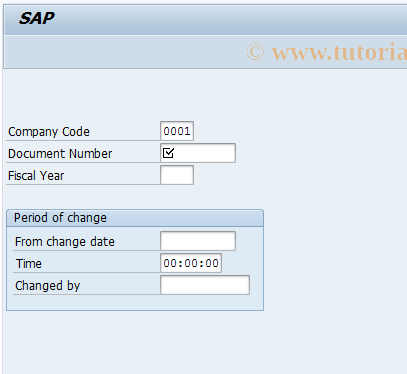Click the From change date label
Screen dimensions: 407x374
pos(65,242)
